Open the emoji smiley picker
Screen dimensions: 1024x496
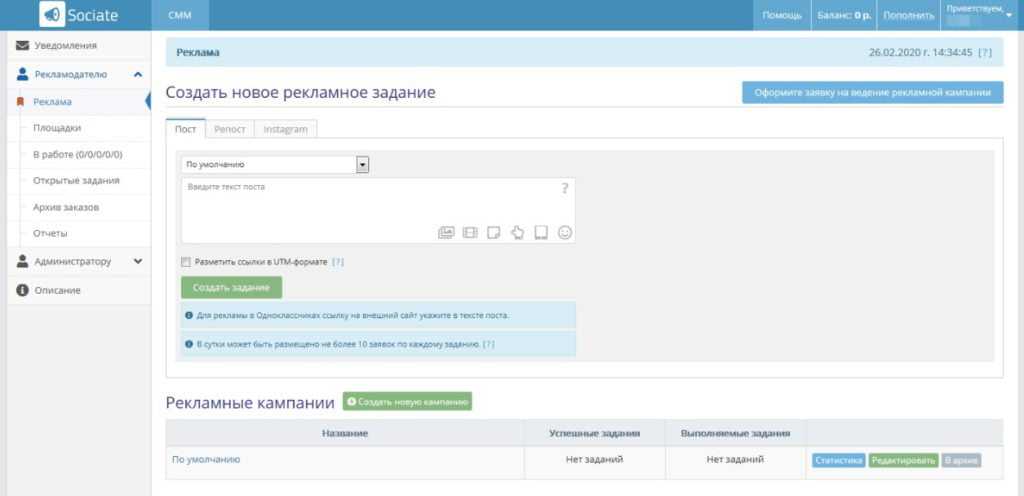point(565,233)
